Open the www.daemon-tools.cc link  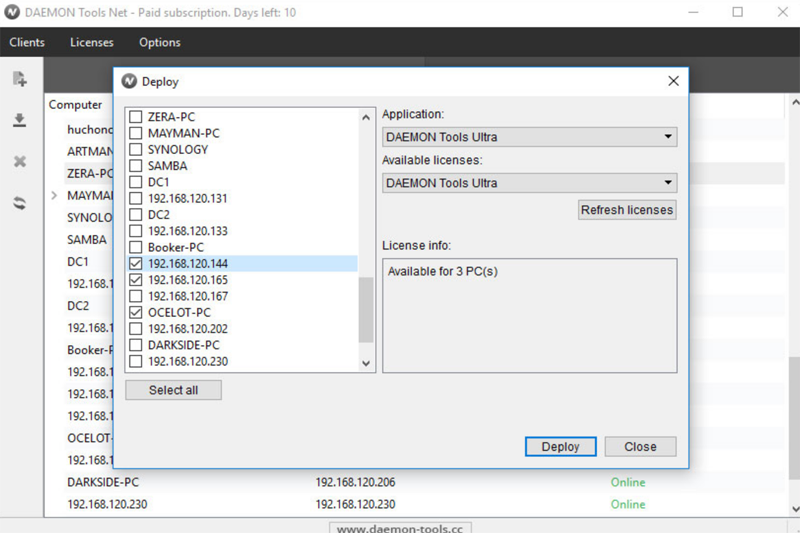[400, 528]
